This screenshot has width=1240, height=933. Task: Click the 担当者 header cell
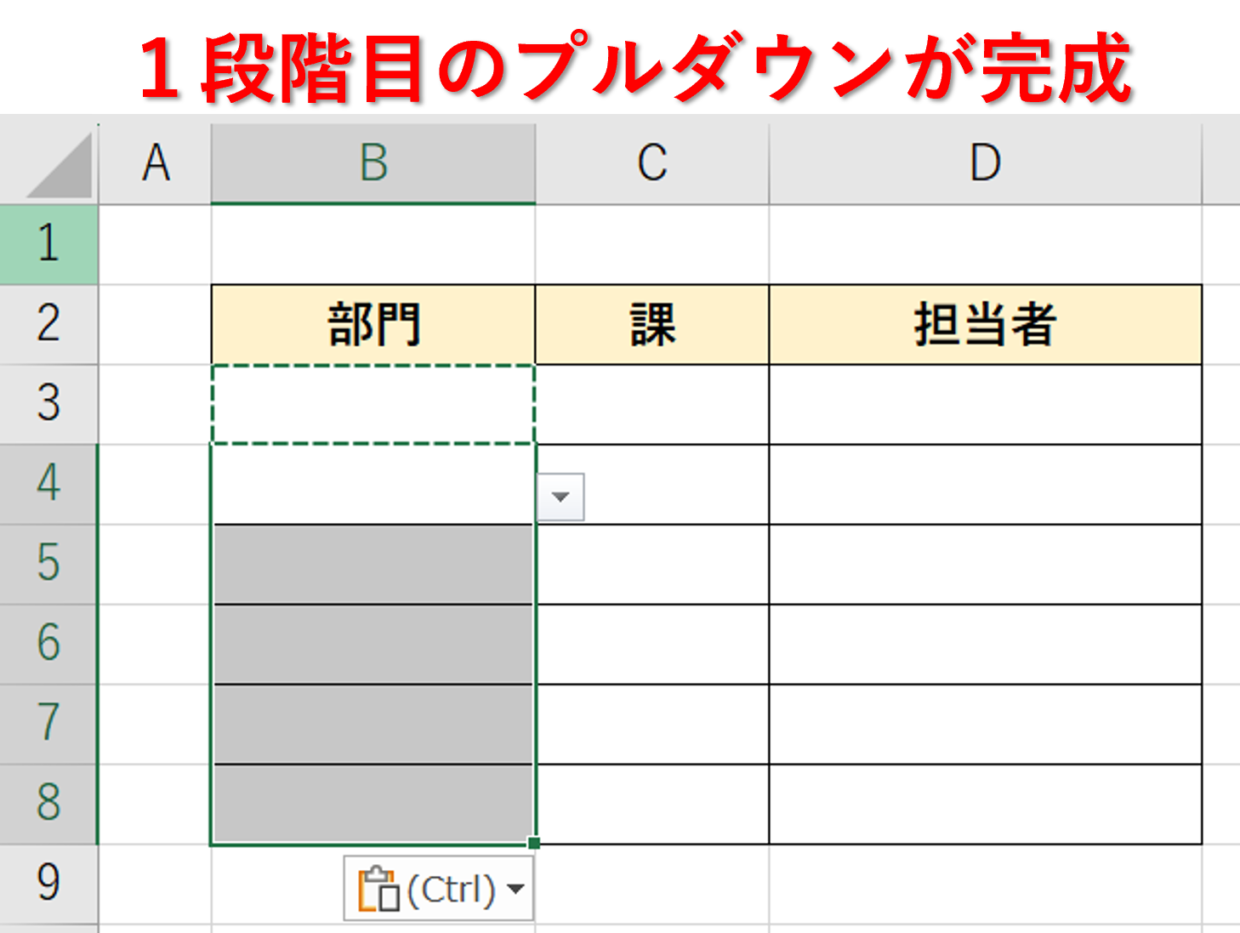pos(985,324)
